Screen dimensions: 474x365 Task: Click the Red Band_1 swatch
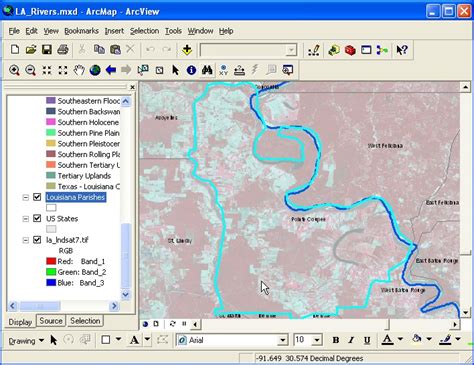point(51,261)
